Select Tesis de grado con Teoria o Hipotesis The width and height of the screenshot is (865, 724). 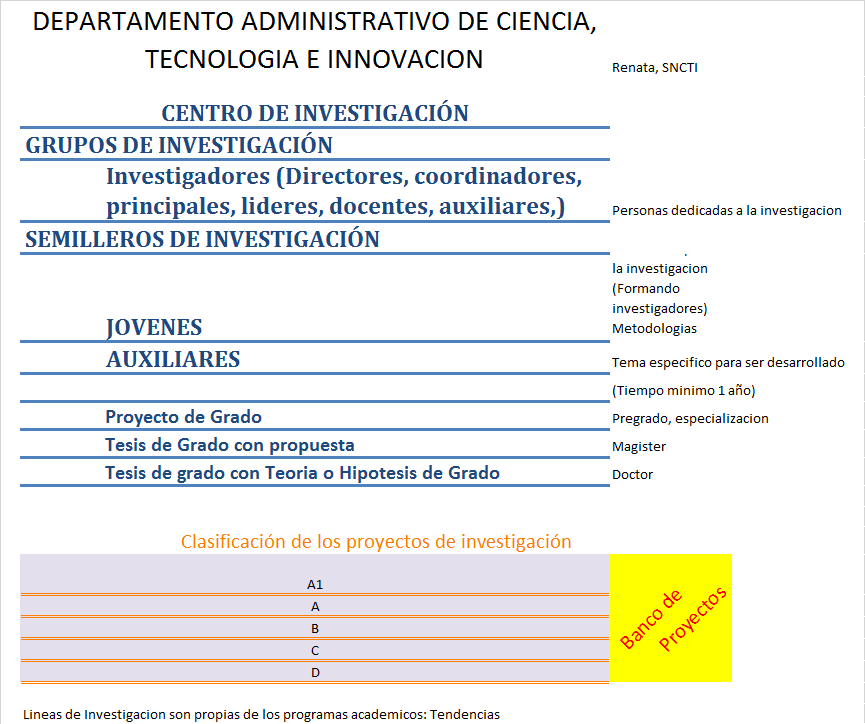coord(302,473)
